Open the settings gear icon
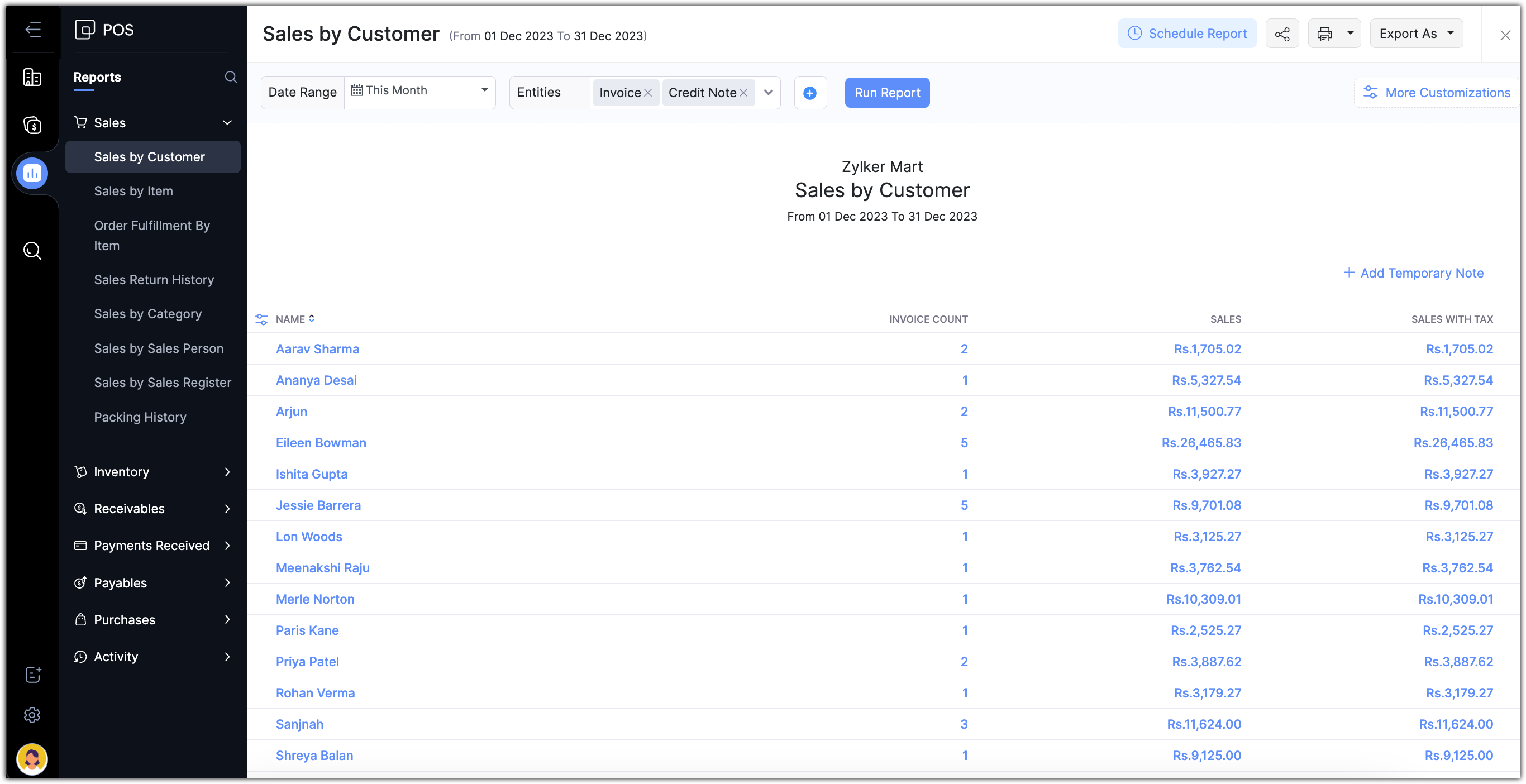This screenshot has width=1526, height=784. pyautogui.click(x=32, y=715)
